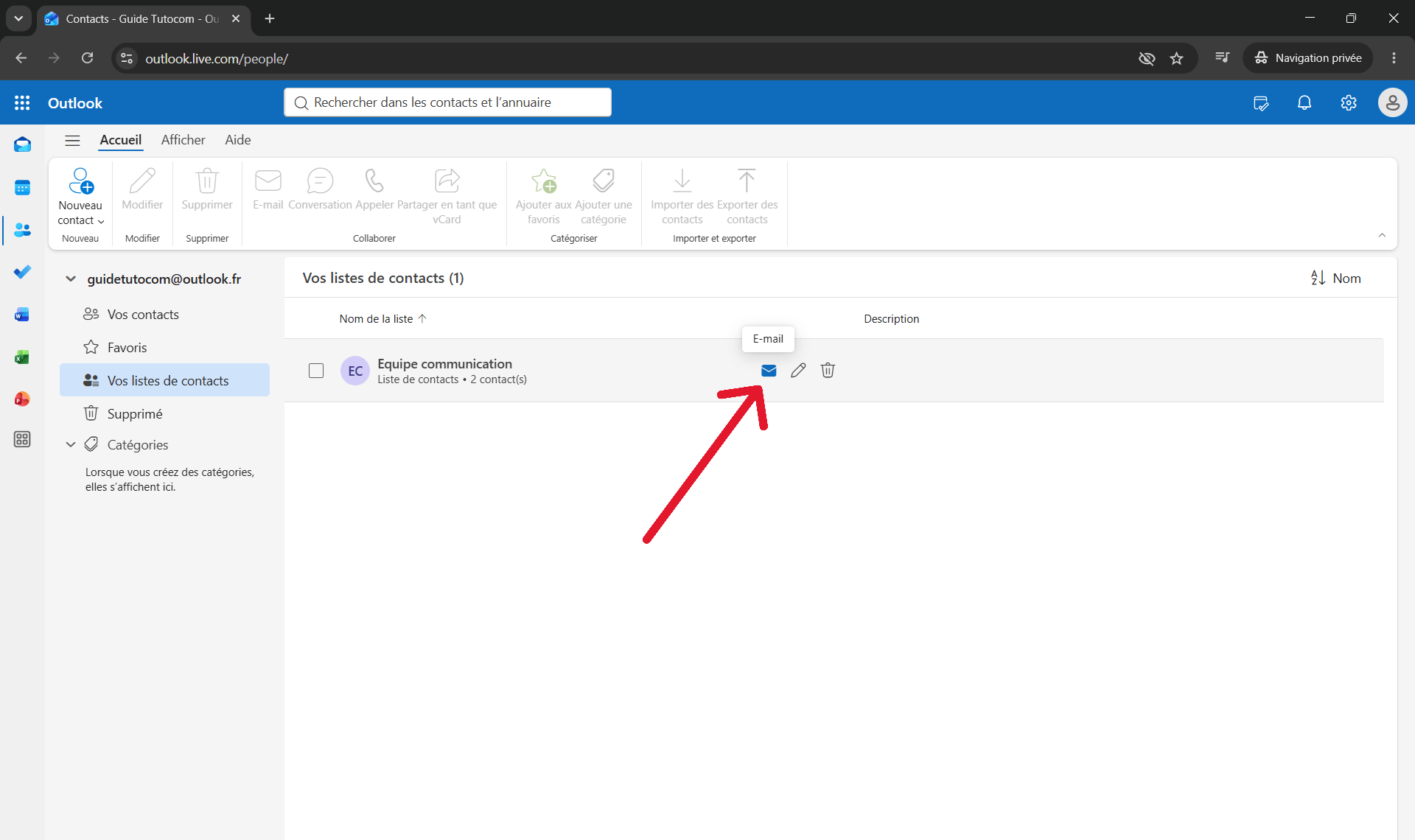
Task: Launch Word from the app rail
Action: click(x=22, y=315)
